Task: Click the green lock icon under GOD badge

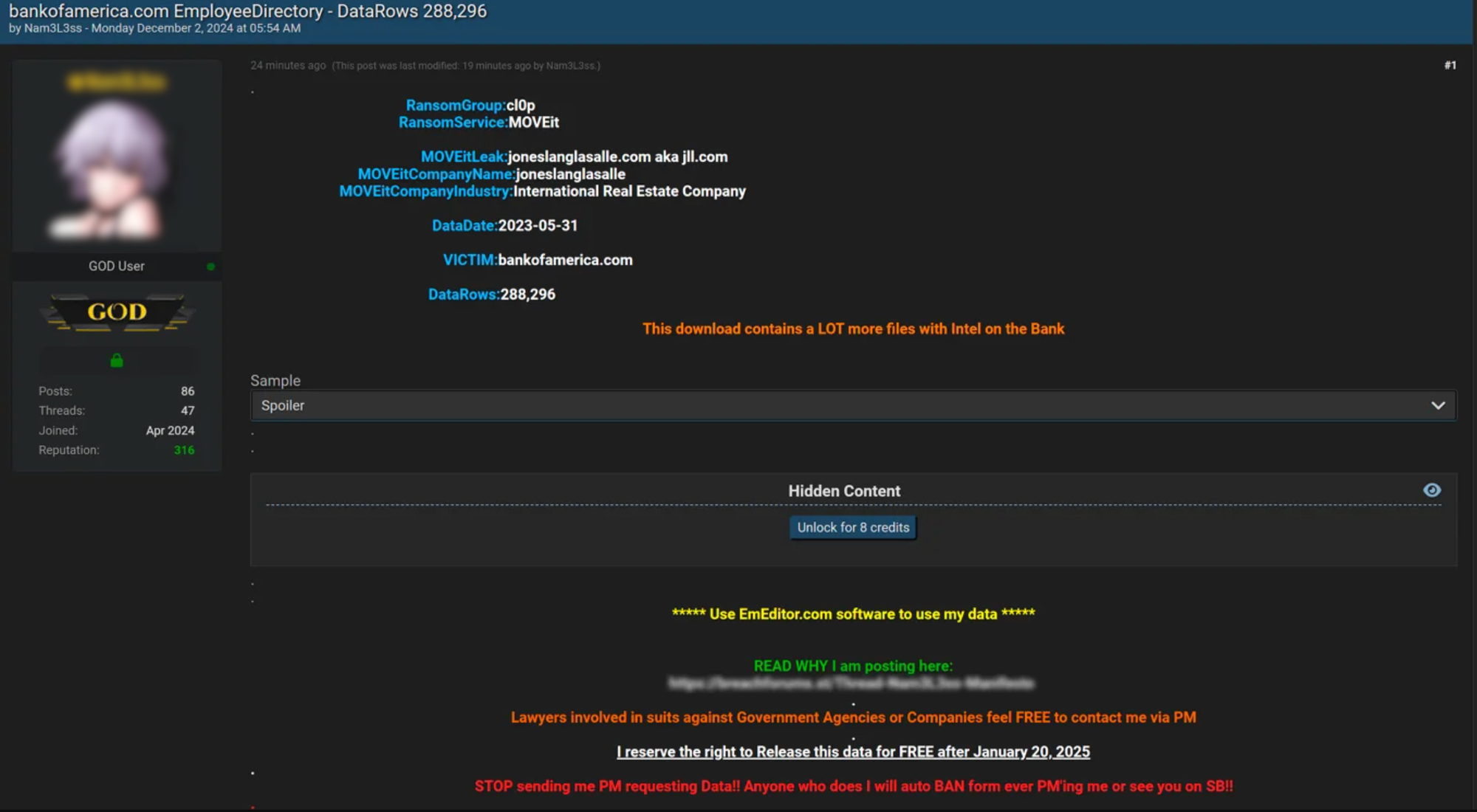Action: [x=117, y=360]
